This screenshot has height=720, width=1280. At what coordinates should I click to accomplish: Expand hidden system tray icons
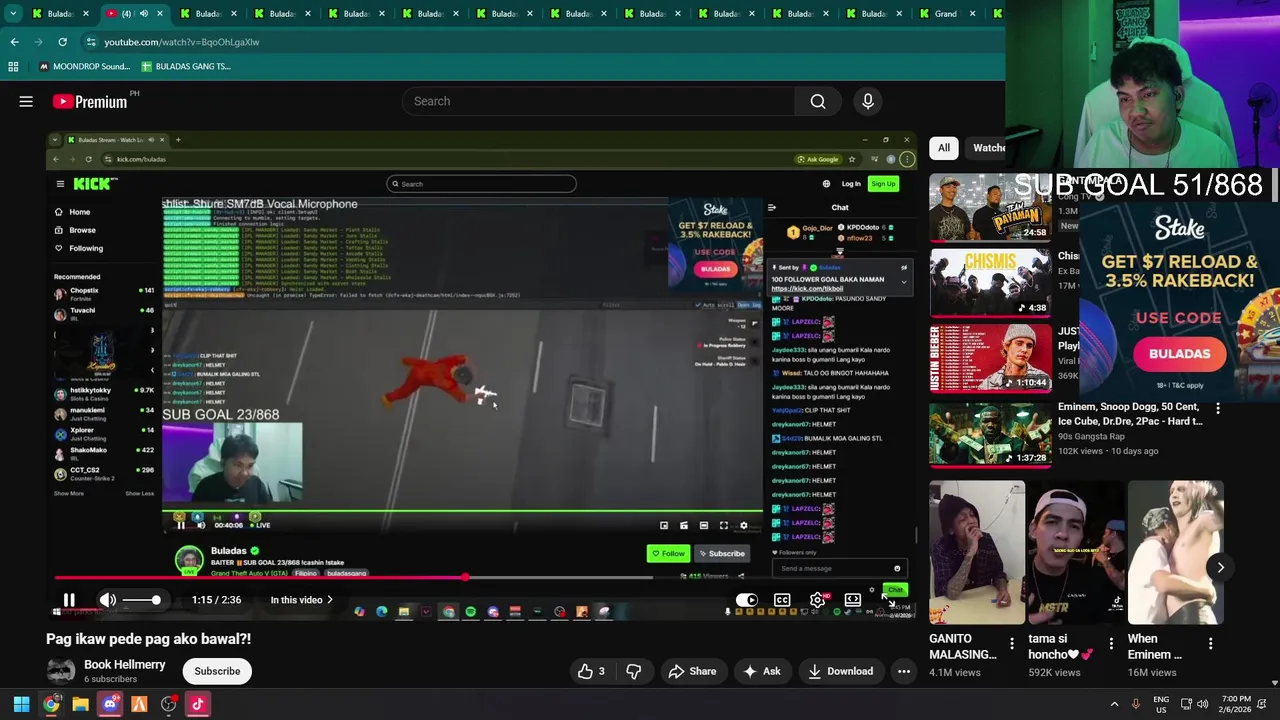tap(1114, 704)
